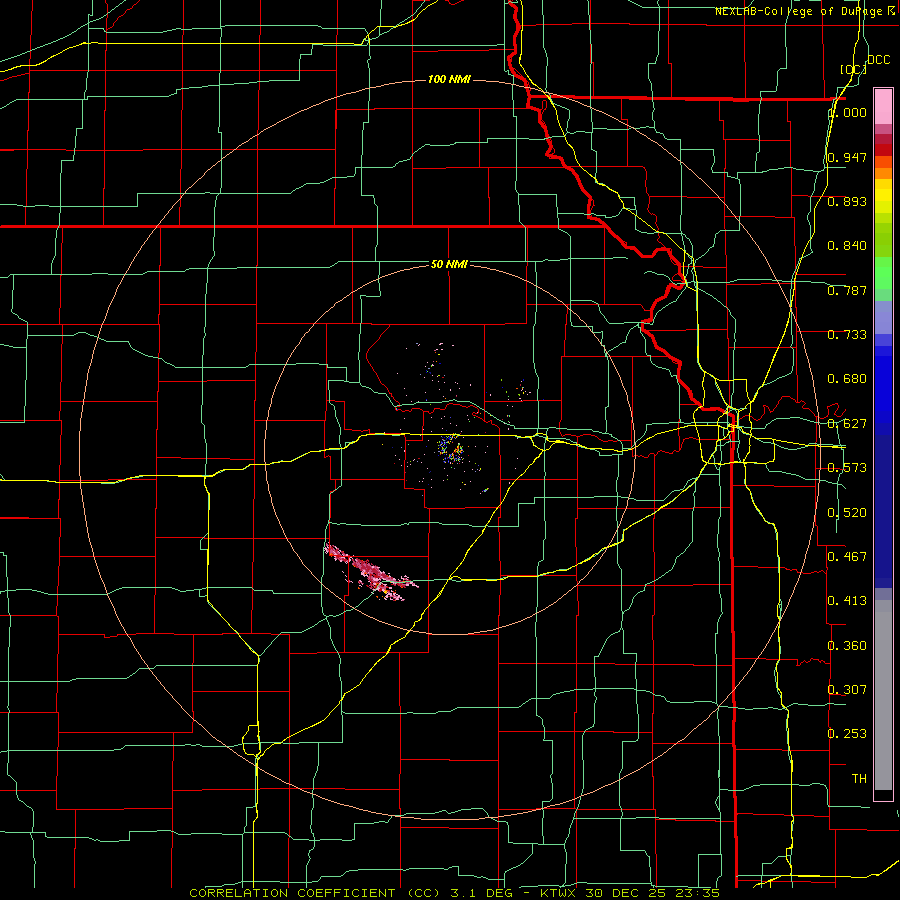Click the 0.307 color scale value

[x=847, y=689]
